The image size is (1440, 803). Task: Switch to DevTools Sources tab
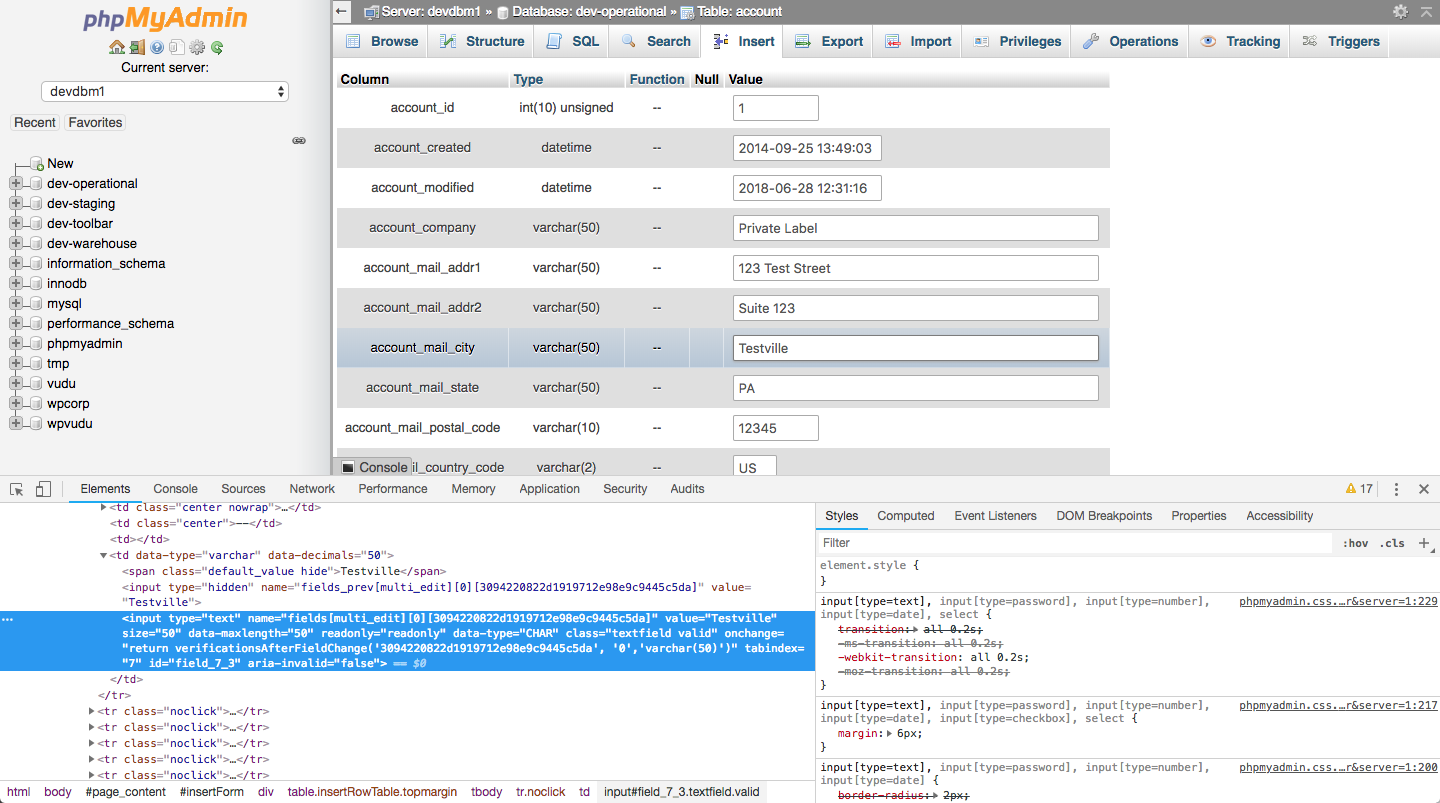243,489
